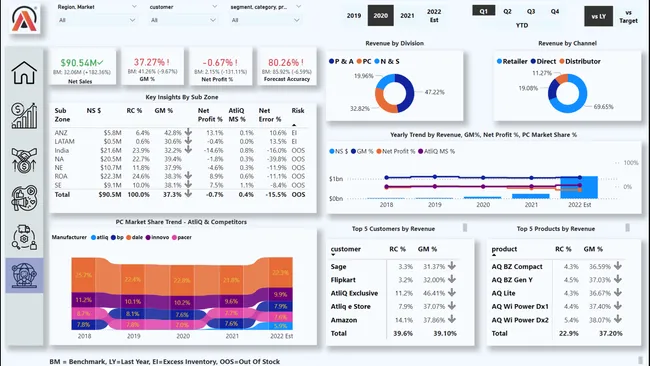Image resolution: width=650 pixels, height=366 pixels.
Task: Open the marketing thumbs-up icon
Action: click(24, 198)
